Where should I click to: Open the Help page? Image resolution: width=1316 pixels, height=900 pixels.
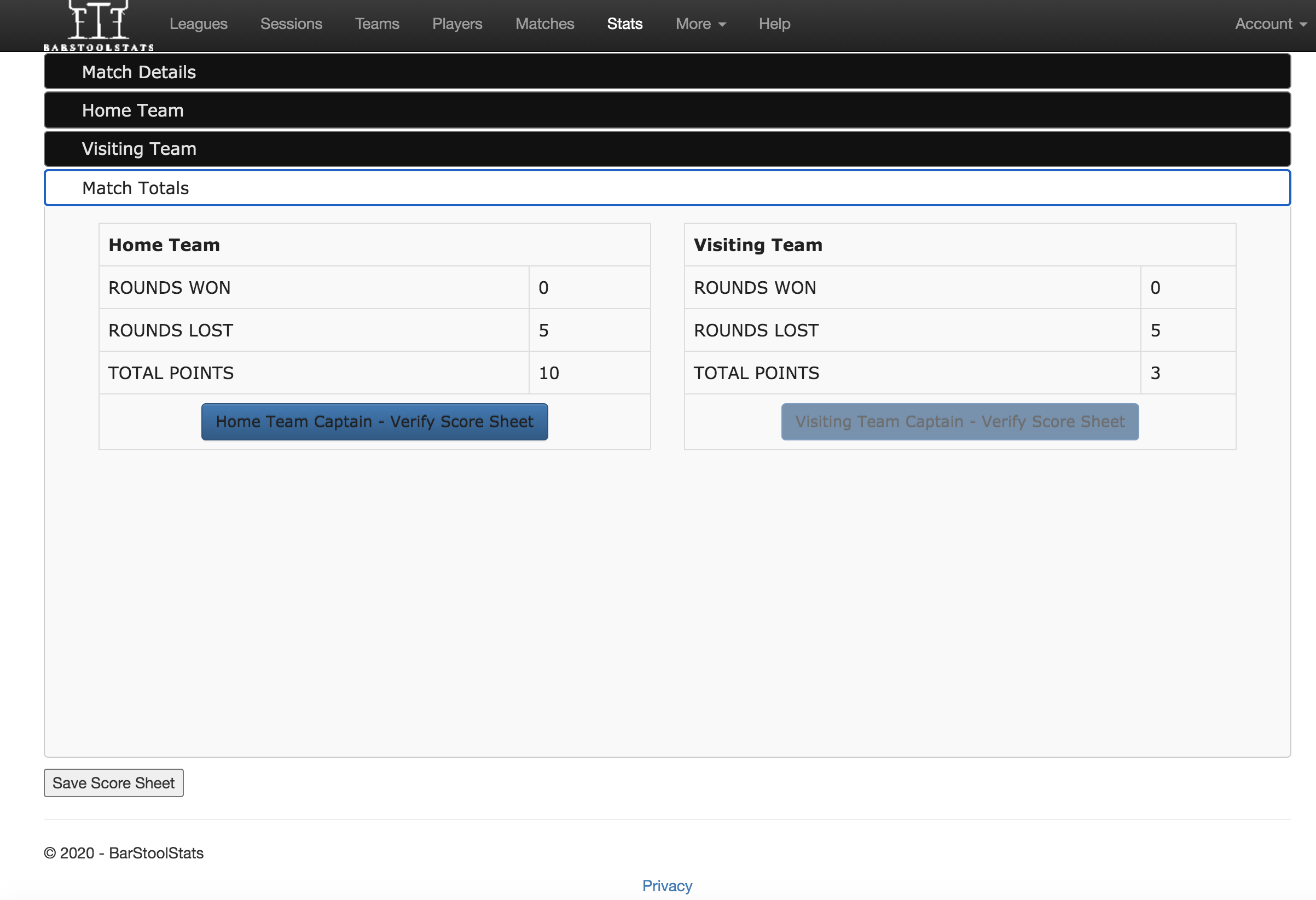(774, 24)
